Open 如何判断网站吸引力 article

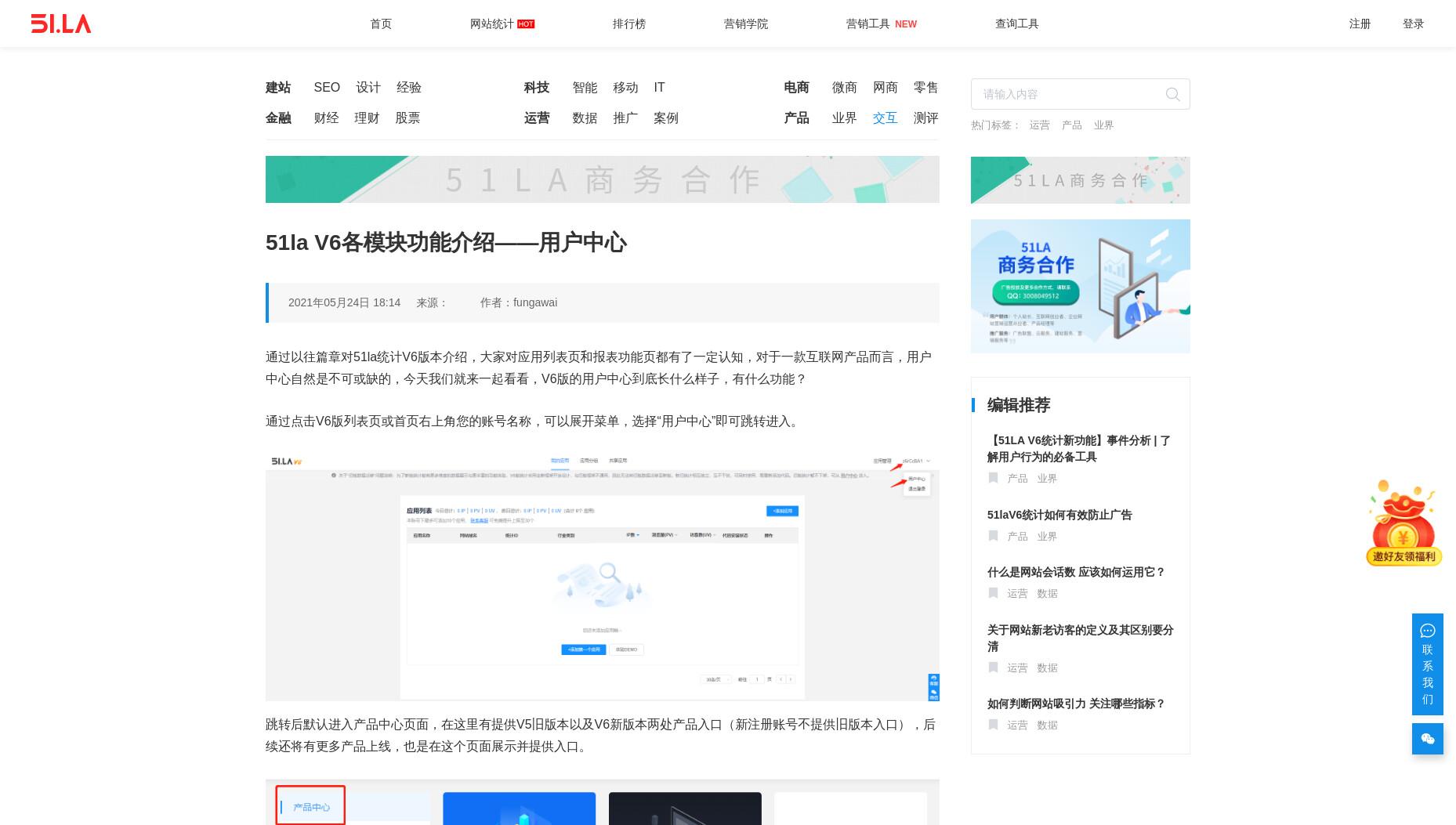(x=1076, y=704)
